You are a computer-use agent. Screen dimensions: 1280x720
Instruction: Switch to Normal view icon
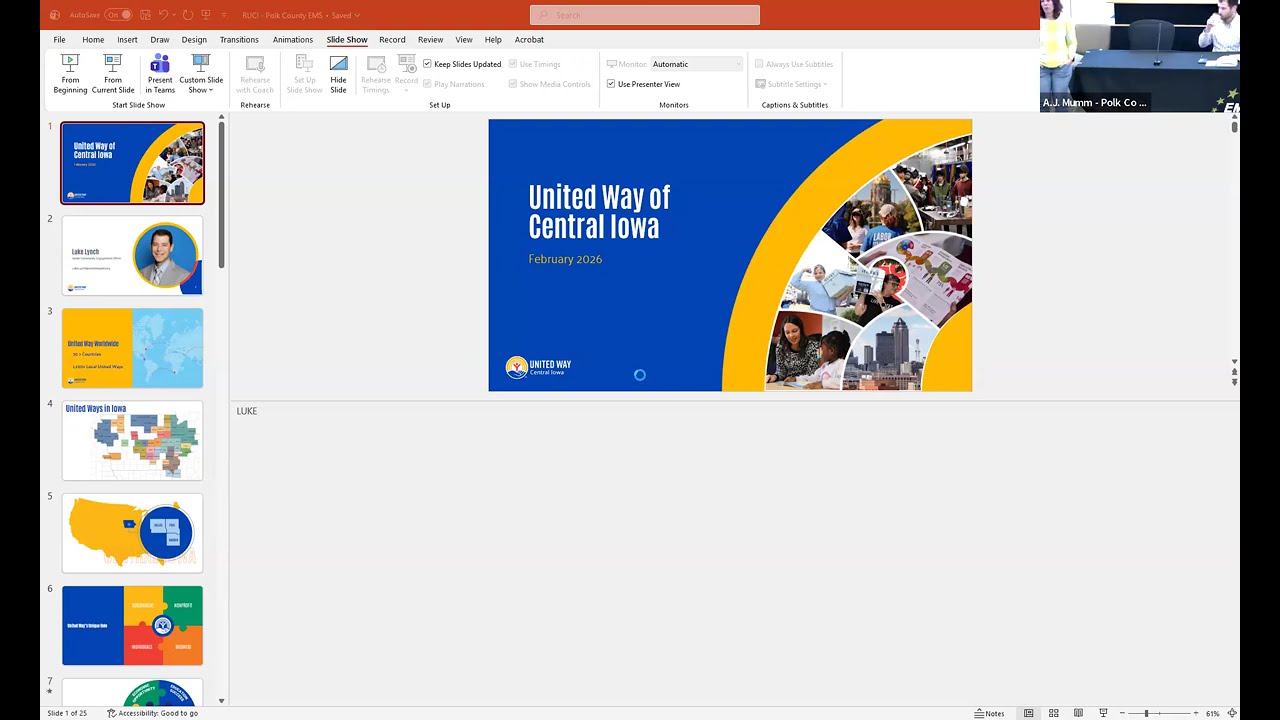1028,713
